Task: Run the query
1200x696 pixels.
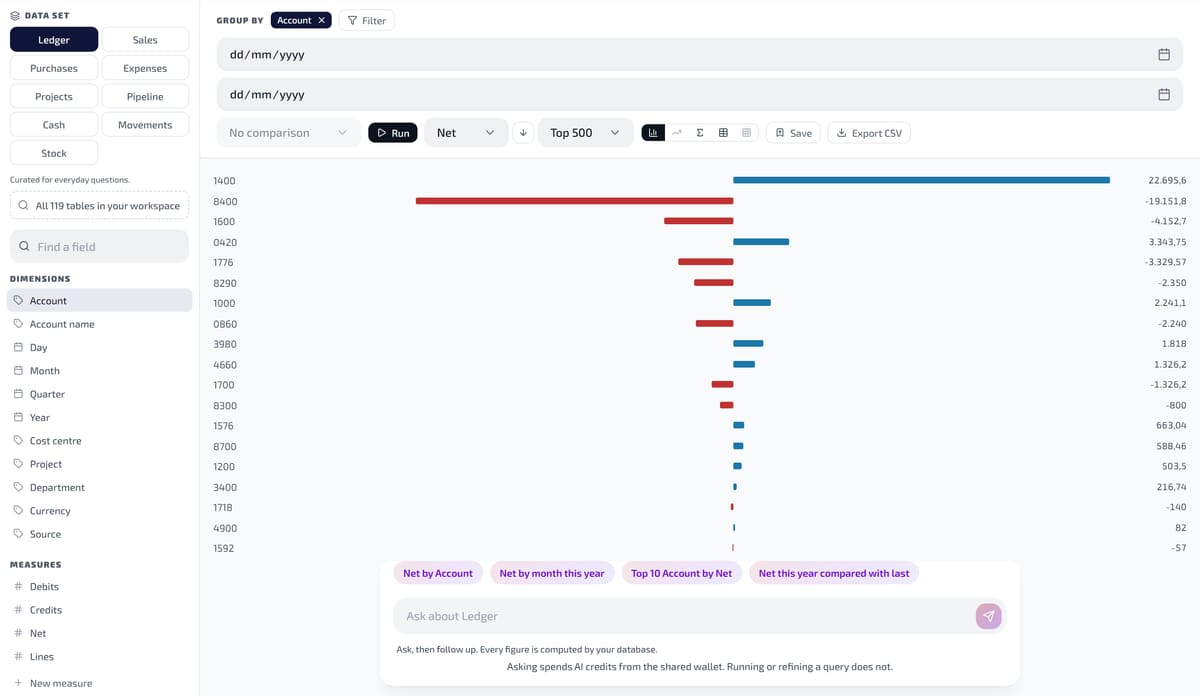Action: [x=393, y=132]
